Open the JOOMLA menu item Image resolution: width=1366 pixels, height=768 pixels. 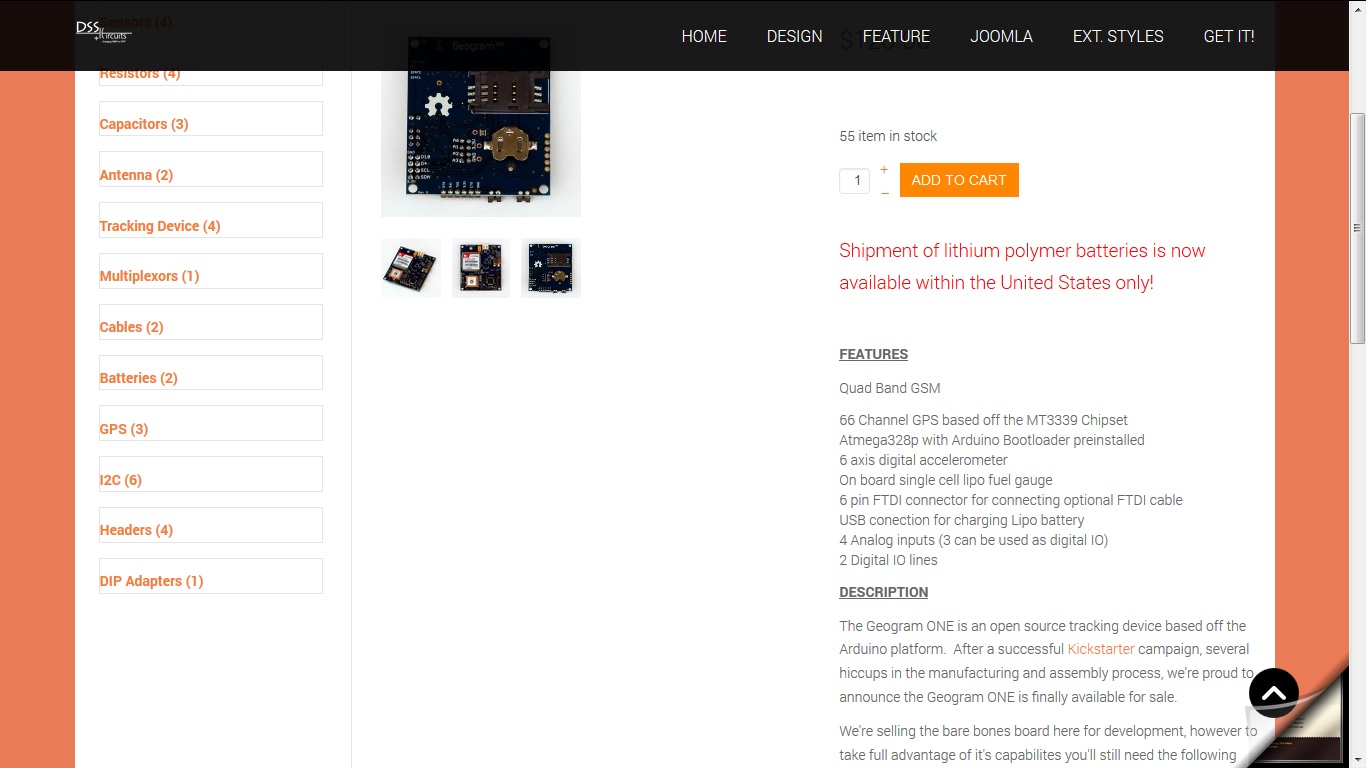[1001, 36]
